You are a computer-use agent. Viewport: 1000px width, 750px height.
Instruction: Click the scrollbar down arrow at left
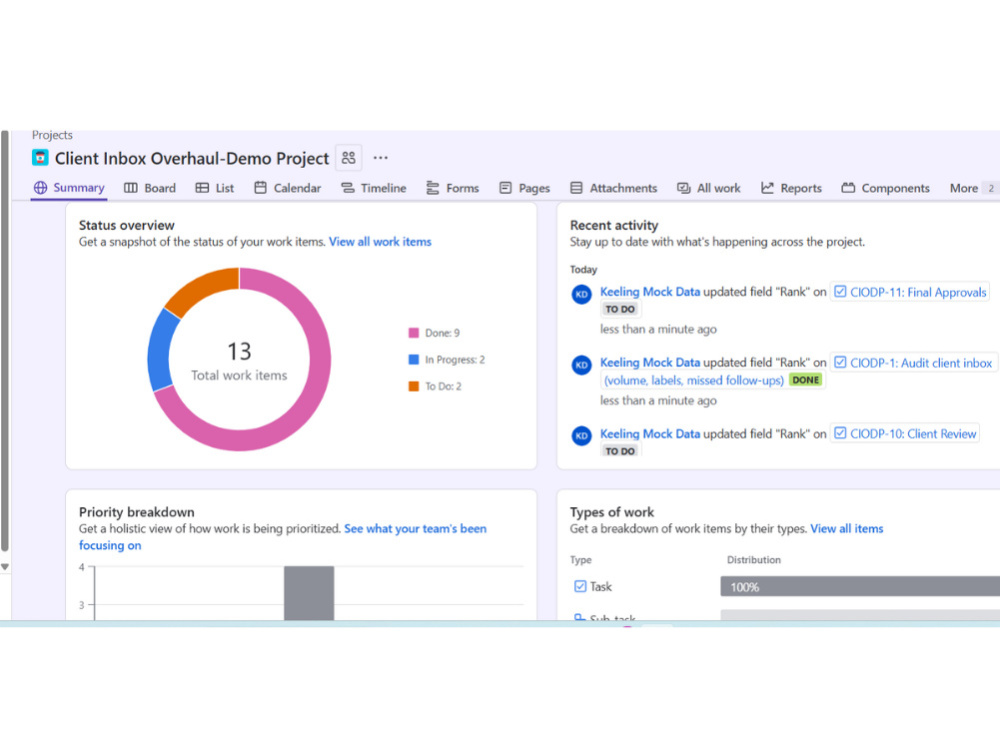point(5,566)
